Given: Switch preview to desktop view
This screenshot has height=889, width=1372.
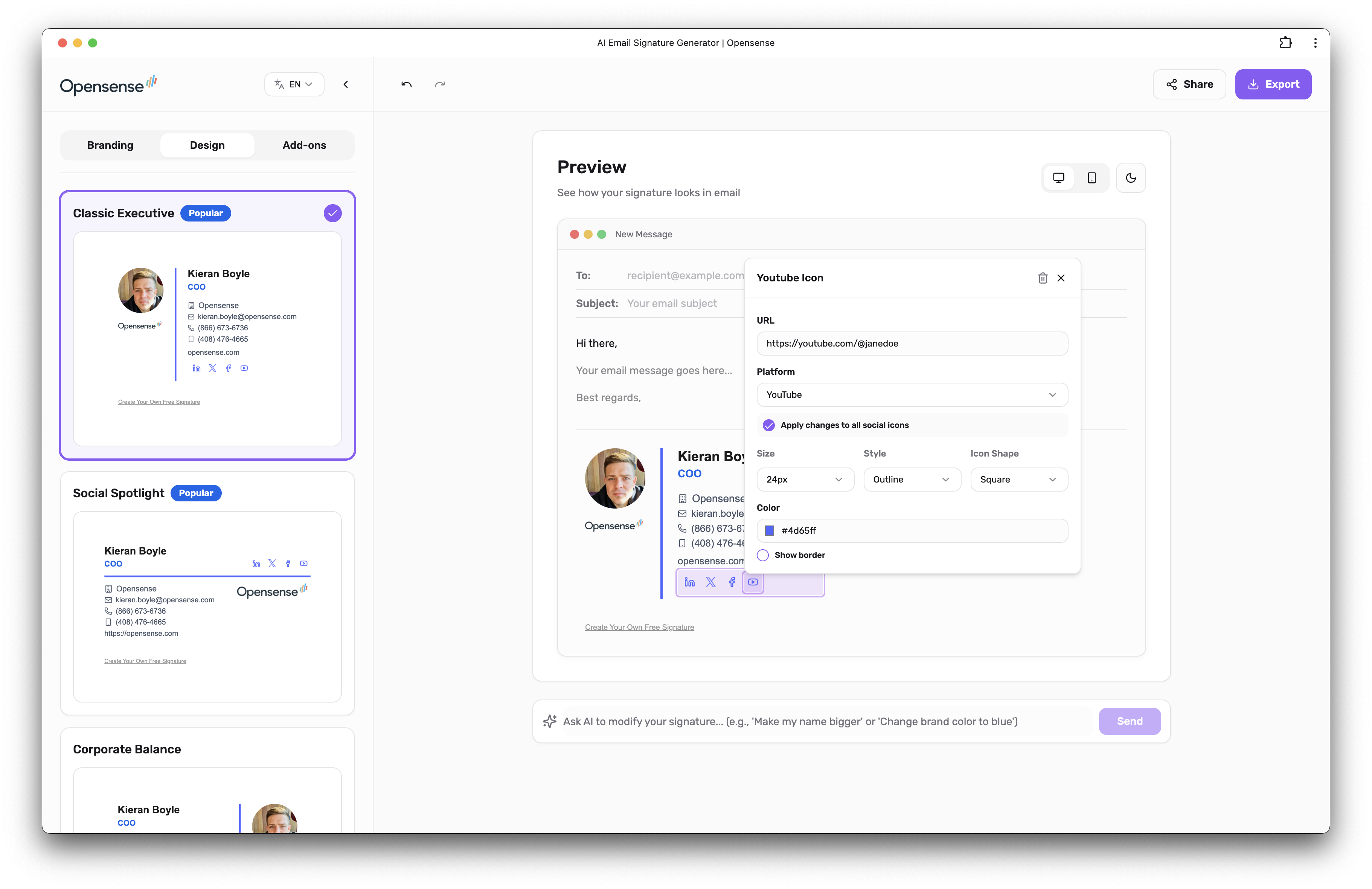Looking at the screenshot, I should (1058, 177).
